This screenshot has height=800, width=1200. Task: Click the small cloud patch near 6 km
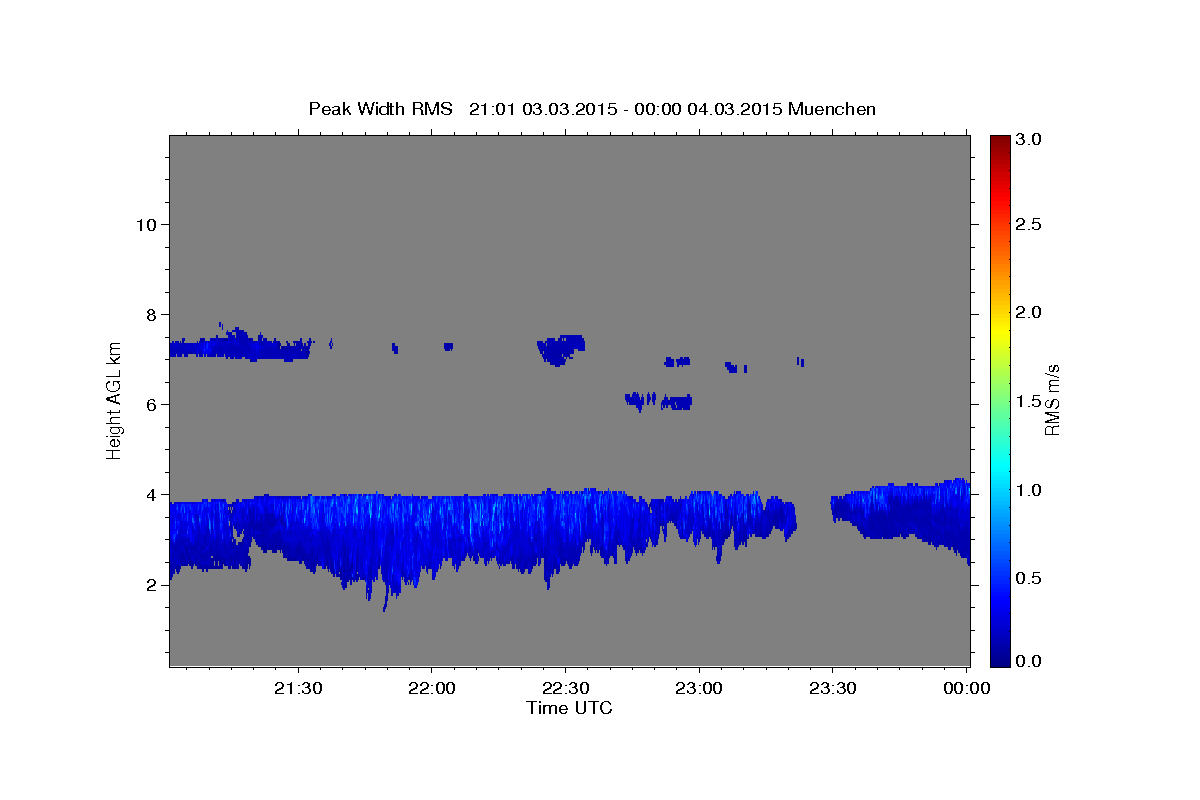(x=660, y=401)
